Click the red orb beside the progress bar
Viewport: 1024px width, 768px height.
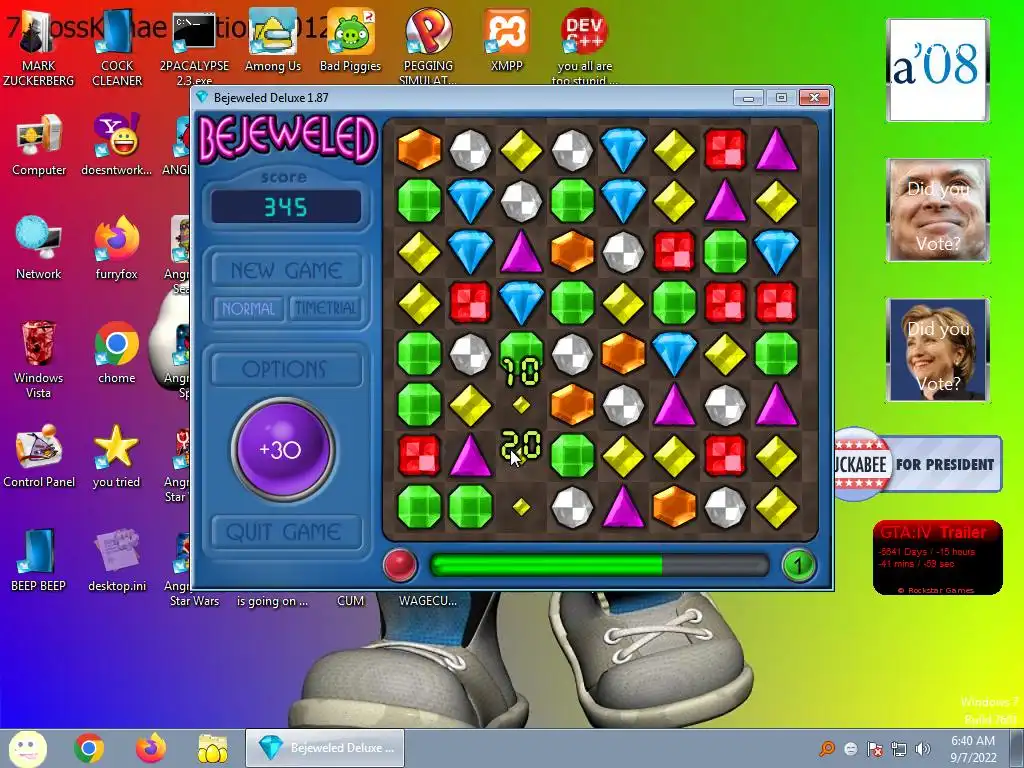pos(400,564)
